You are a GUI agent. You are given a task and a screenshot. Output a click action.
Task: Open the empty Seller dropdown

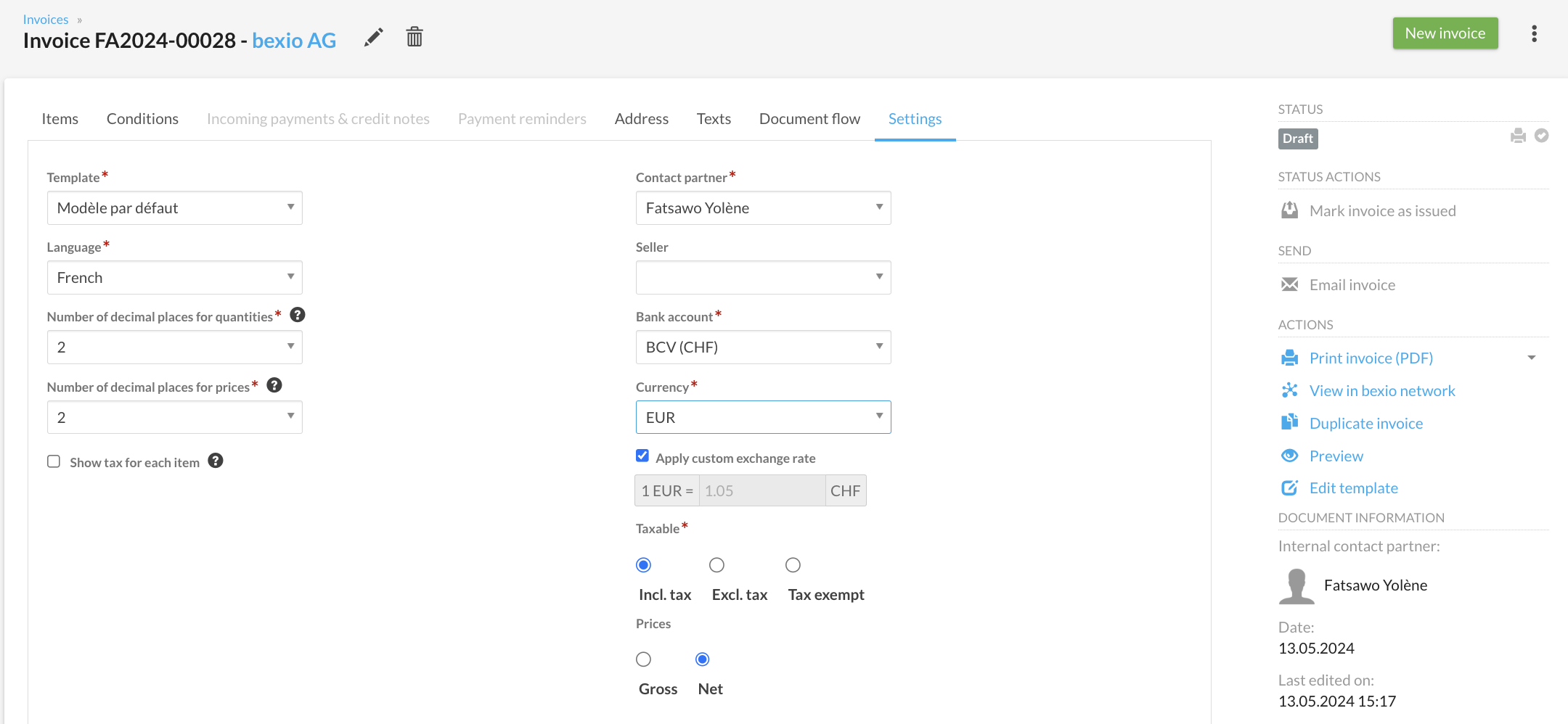pos(764,278)
